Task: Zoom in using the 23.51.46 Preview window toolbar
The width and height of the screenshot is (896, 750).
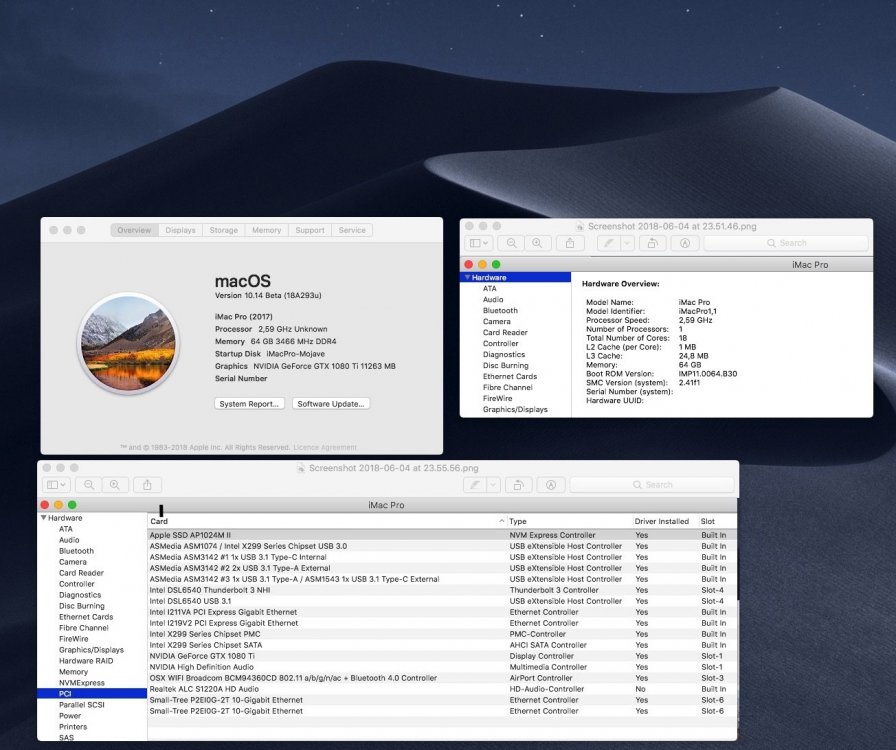Action: pos(537,243)
